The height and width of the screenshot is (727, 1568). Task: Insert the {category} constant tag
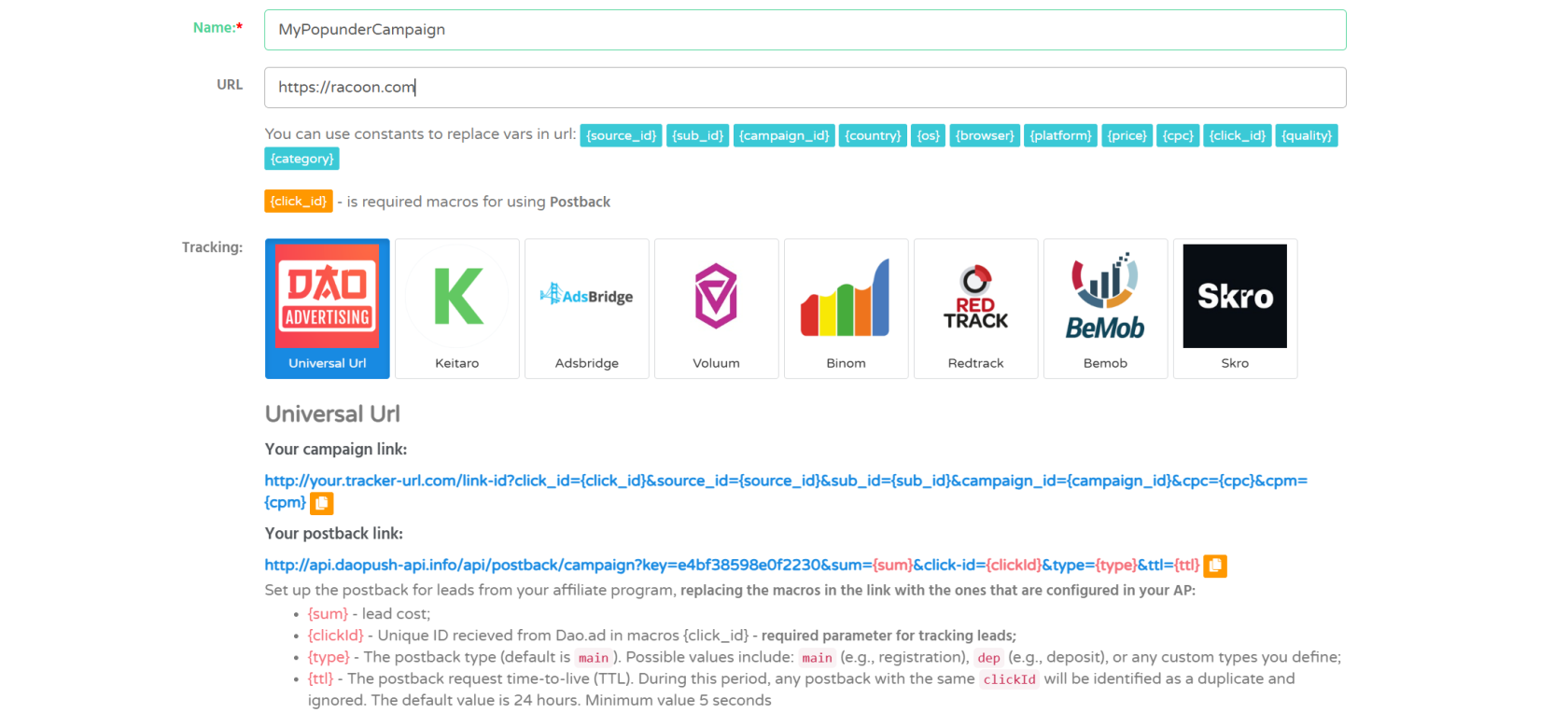tap(301, 159)
